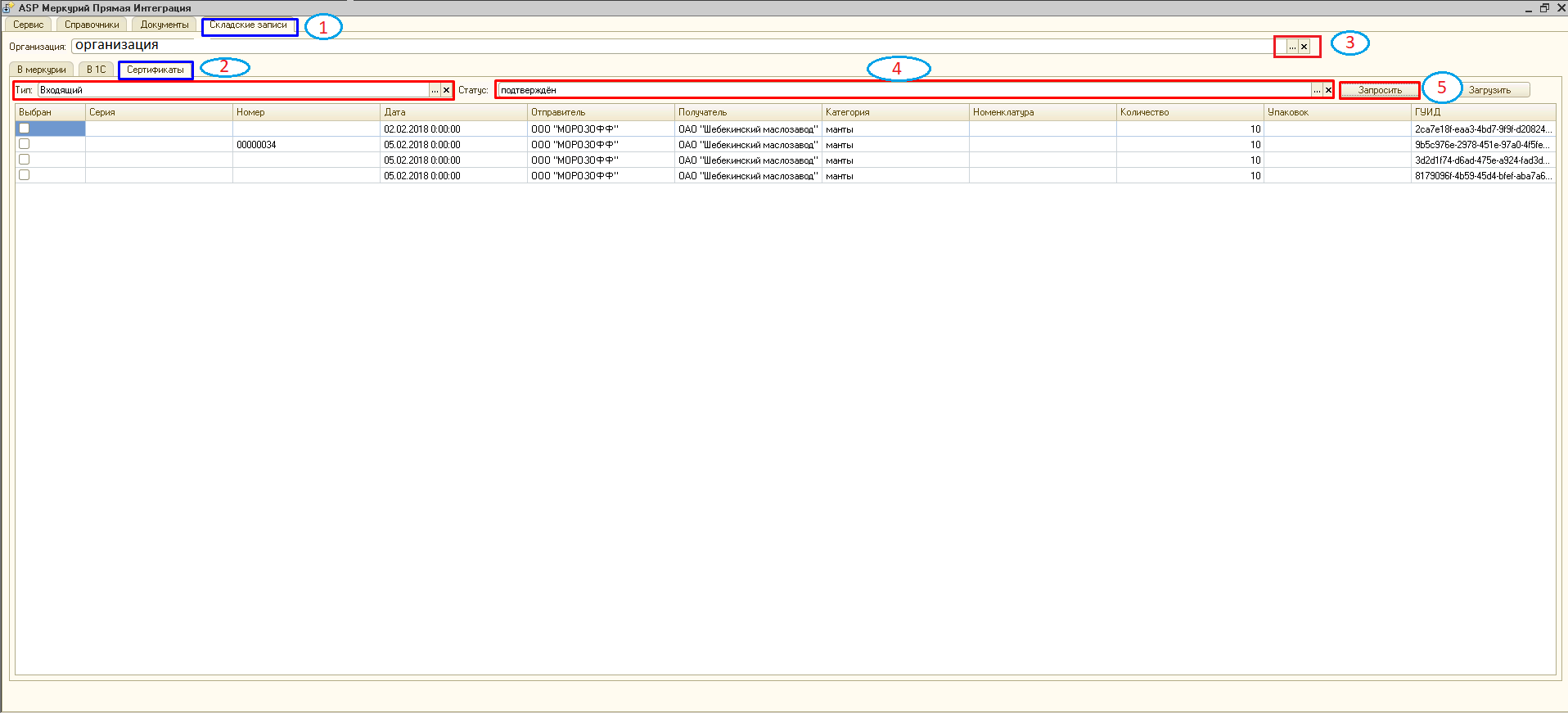The image size is (1568, 713).
Task: Click the ГУИД column header
Action: (x=1484, y=112)
